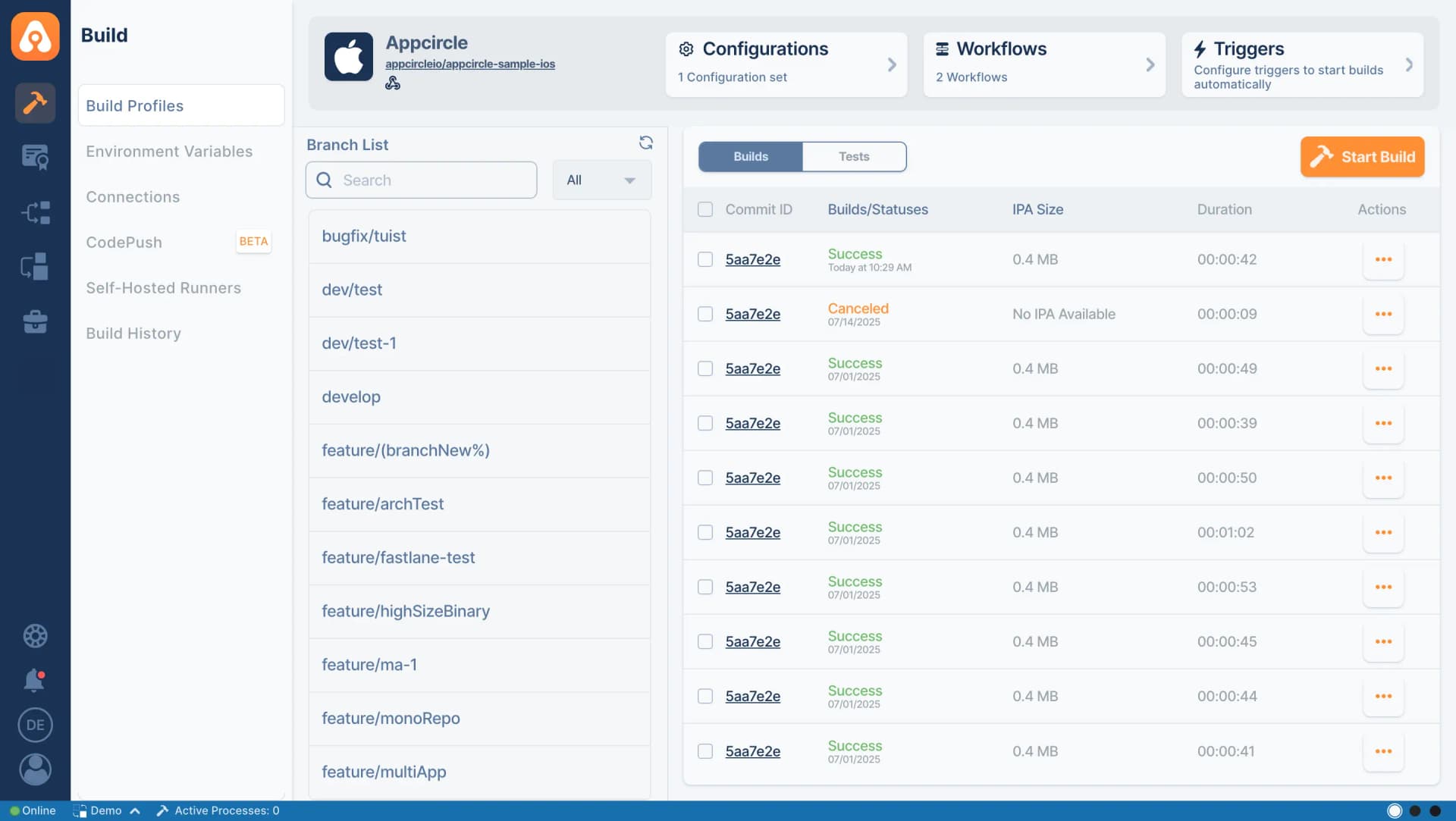1456x821 pixels.
Task: Open actions menu for 00:00:49 build
Action: 1383,368
